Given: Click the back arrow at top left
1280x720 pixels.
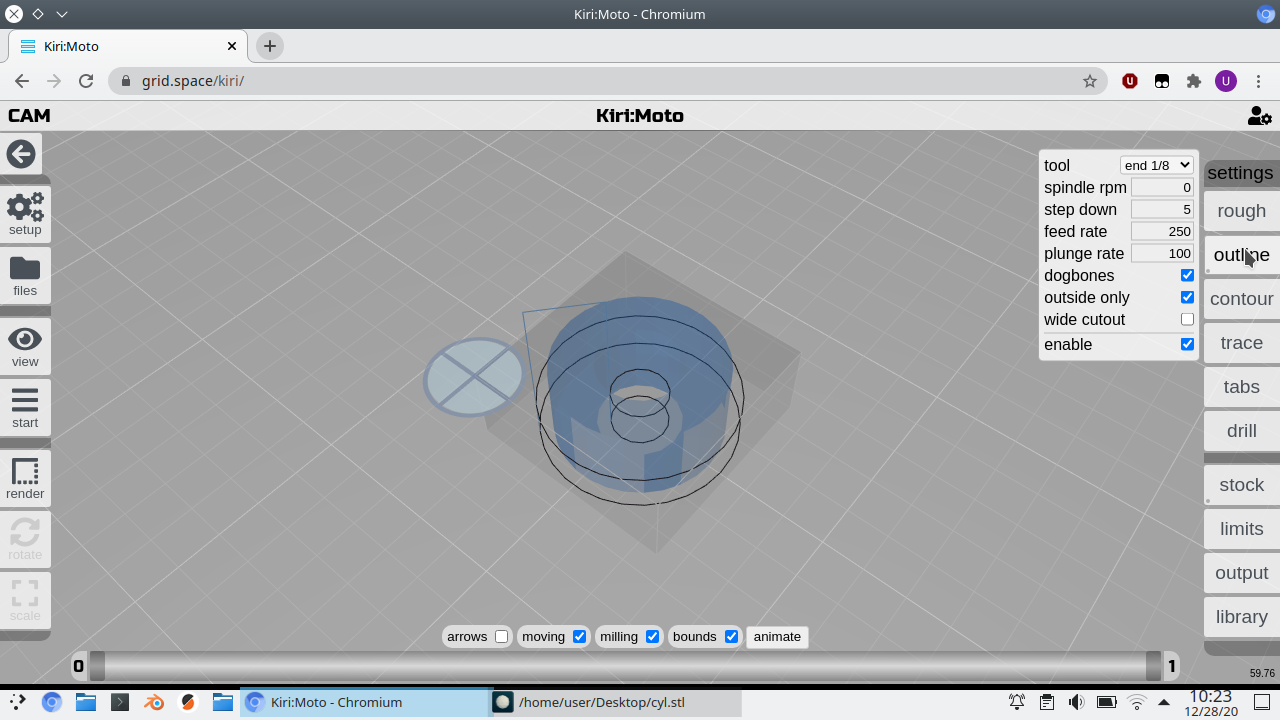Looking at the screenshot, I should (21, 153).
